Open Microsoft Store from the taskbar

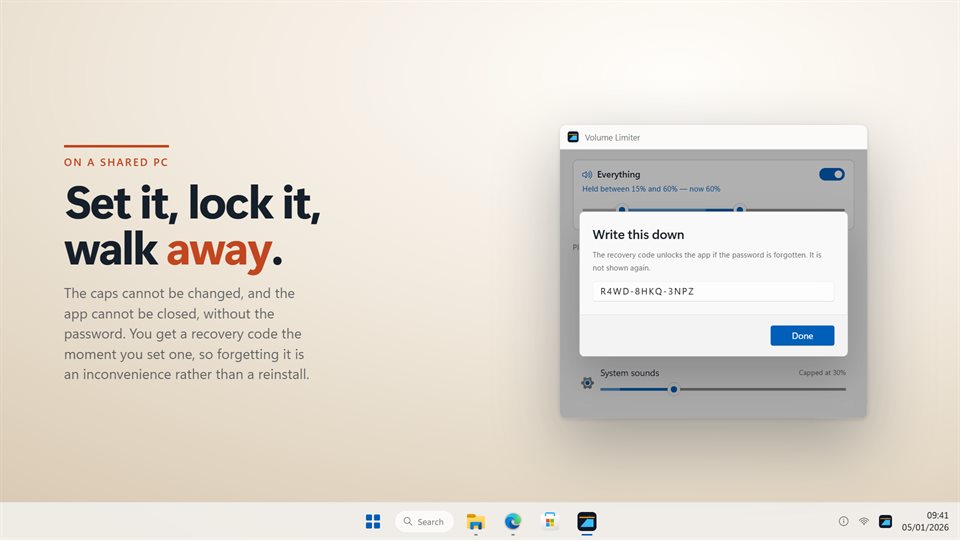pyautogui.click(x=550, y=522)
